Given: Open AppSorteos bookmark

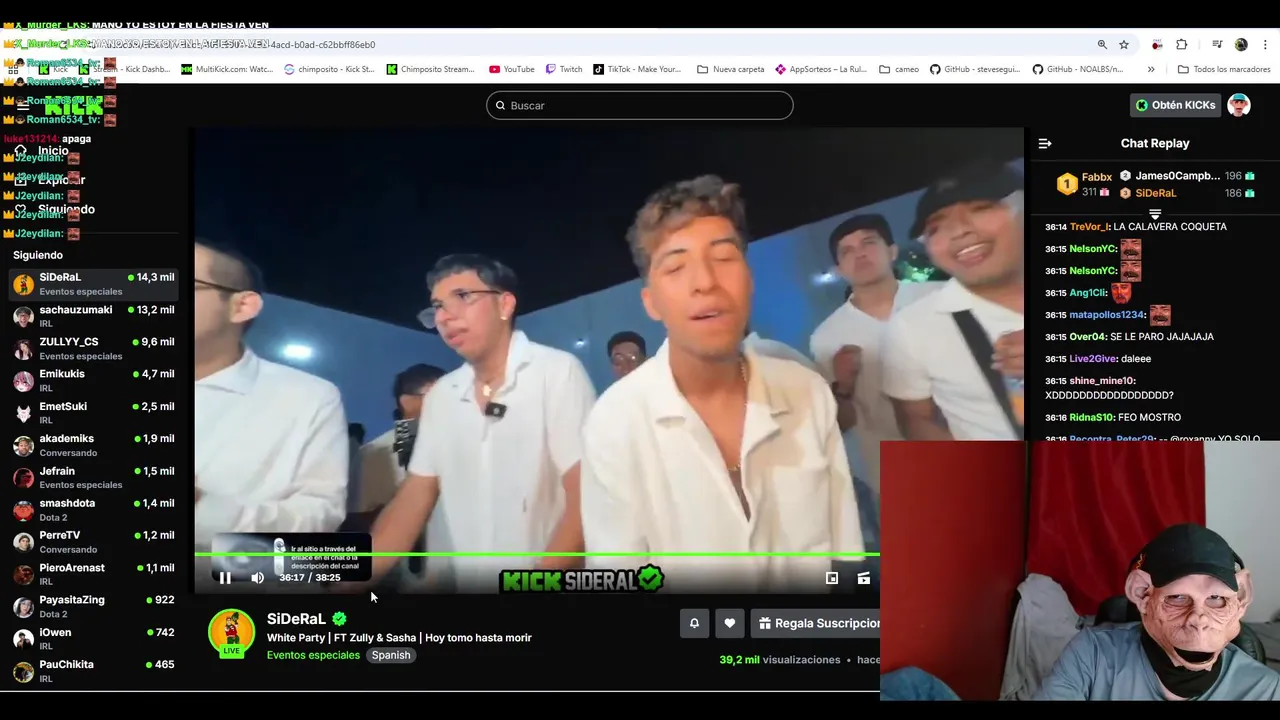Looking at the screenshot, I should click(821, 69).
